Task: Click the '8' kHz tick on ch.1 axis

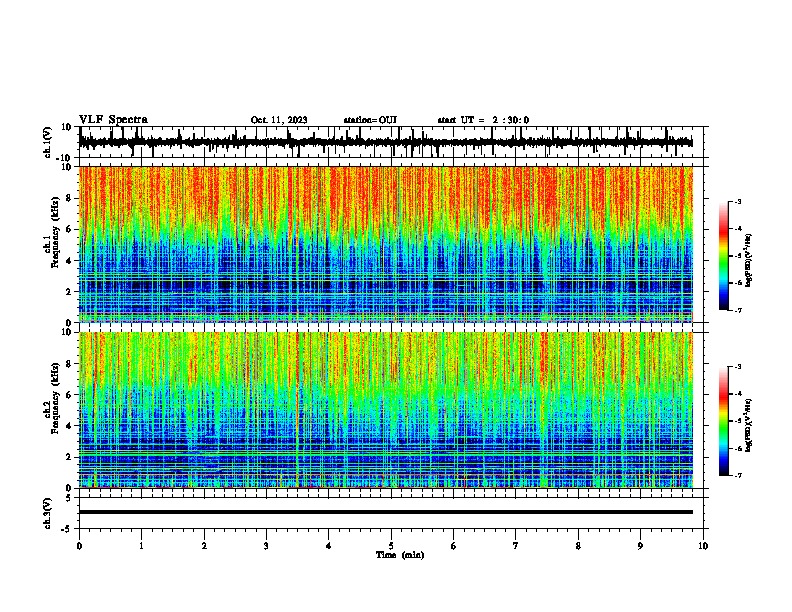Action: coord(70,198)
